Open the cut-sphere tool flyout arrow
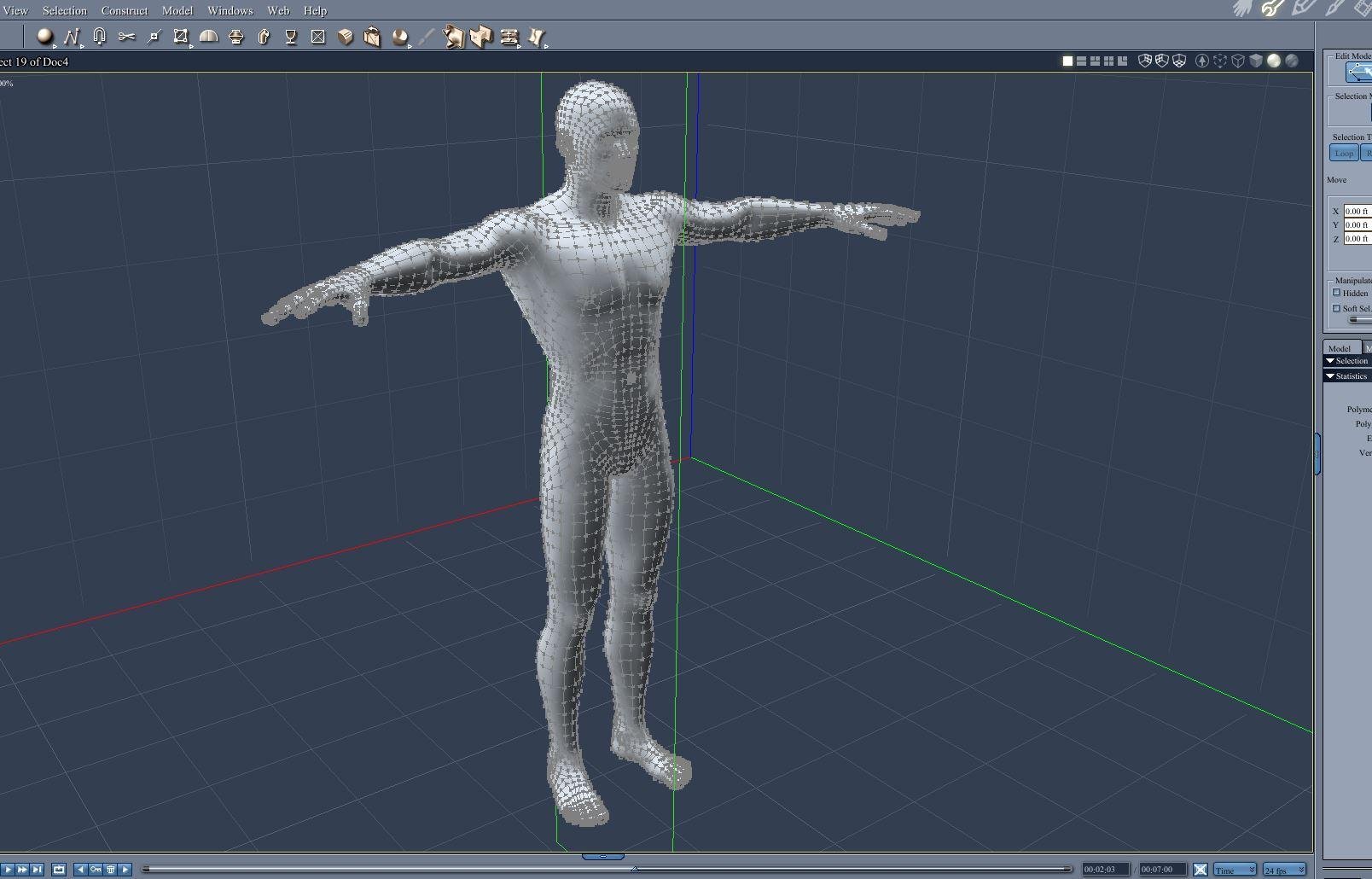 410,45
